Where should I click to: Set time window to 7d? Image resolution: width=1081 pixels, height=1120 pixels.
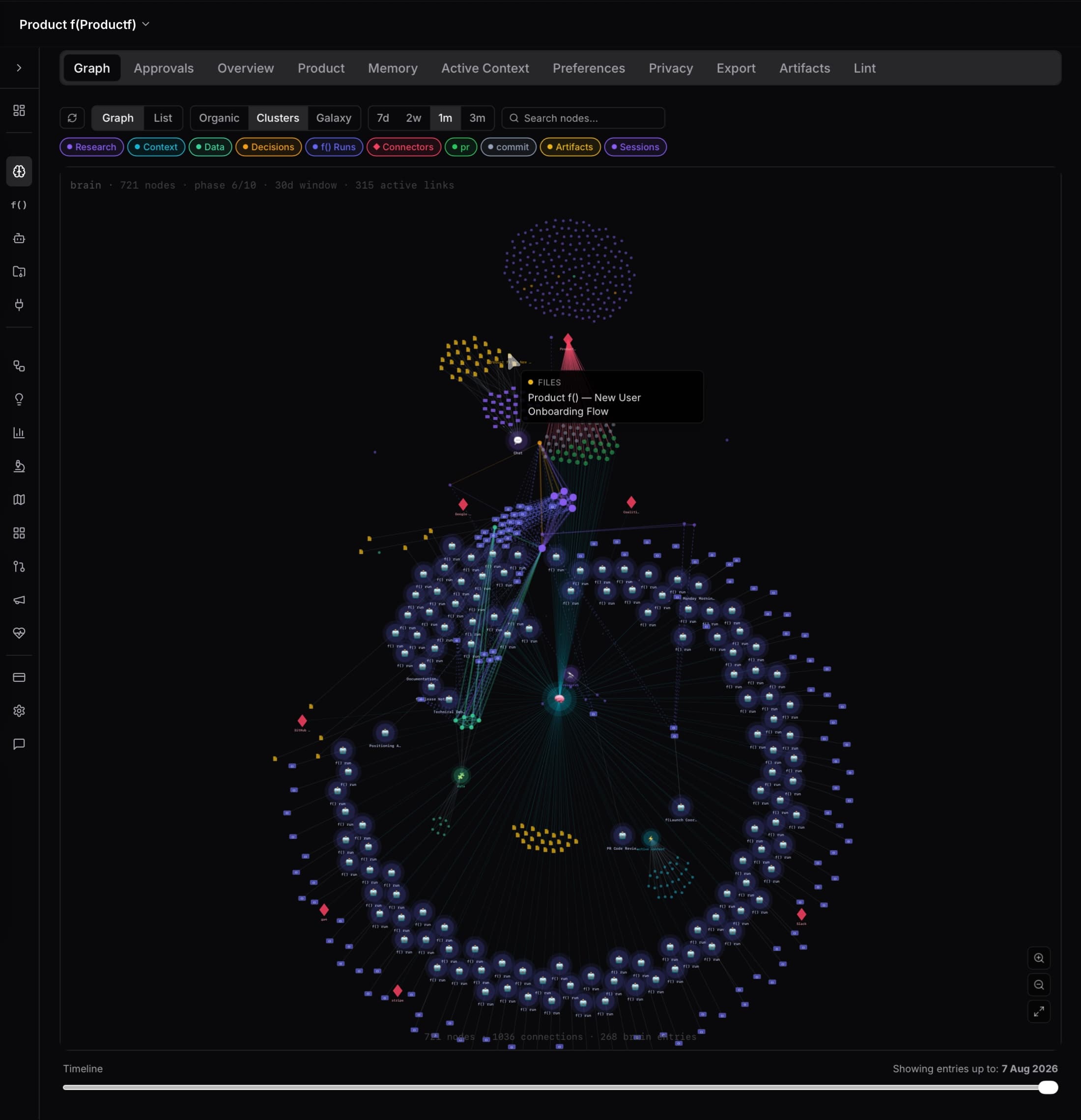[x=382, y=118]
